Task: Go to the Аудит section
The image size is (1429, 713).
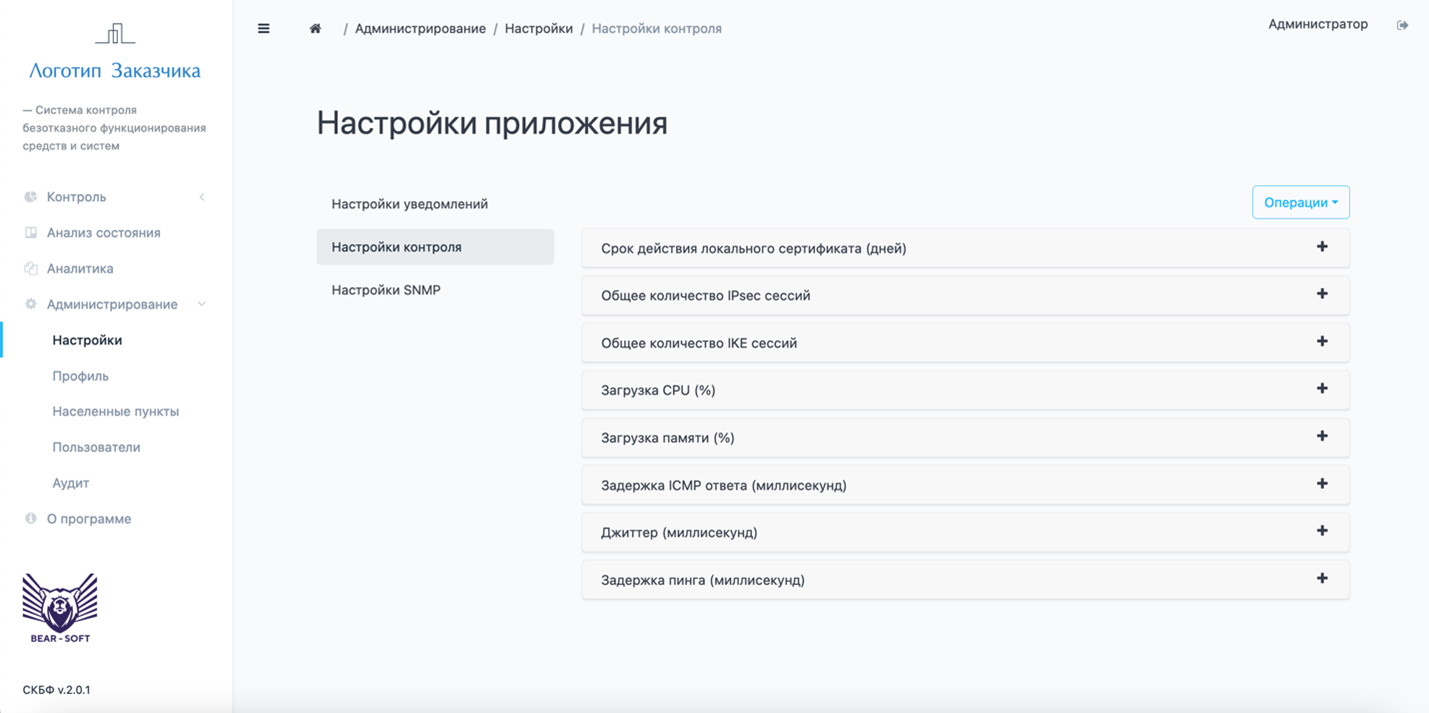Action: click(69, 482)
